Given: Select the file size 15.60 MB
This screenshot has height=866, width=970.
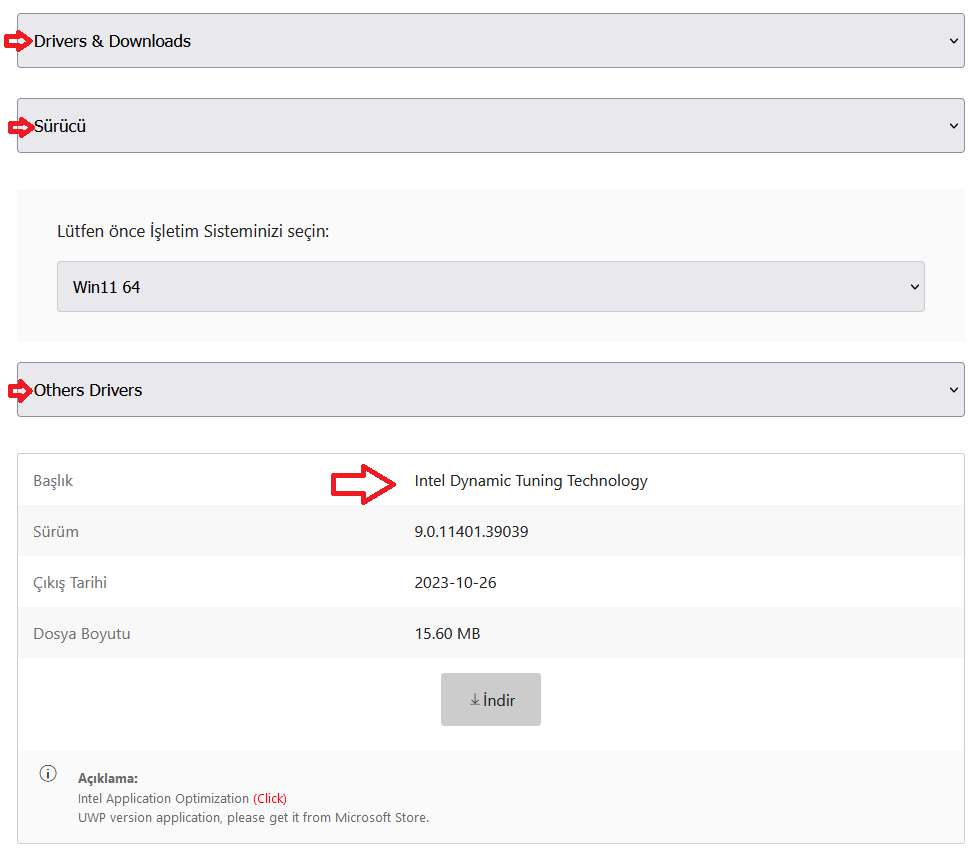Looking at the screenshot, I should [x=447, y=634].
